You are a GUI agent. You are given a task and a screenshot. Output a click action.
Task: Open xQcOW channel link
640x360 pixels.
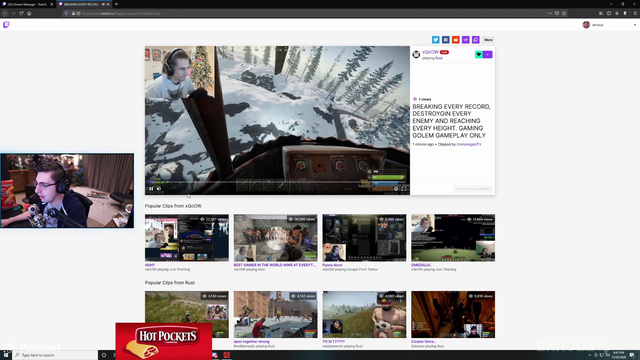(430, 52)
